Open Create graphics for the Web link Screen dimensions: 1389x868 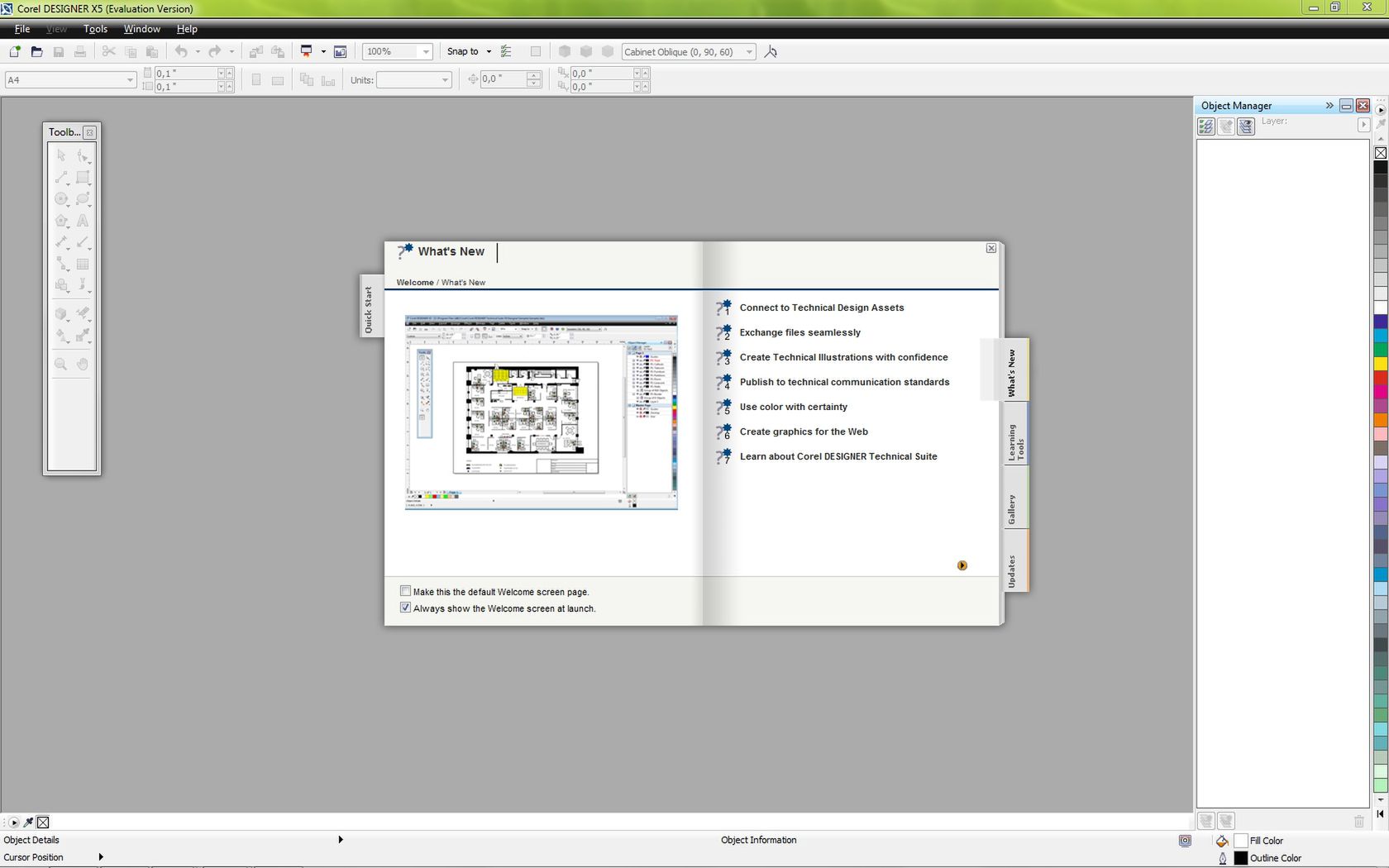pos(804,432)
